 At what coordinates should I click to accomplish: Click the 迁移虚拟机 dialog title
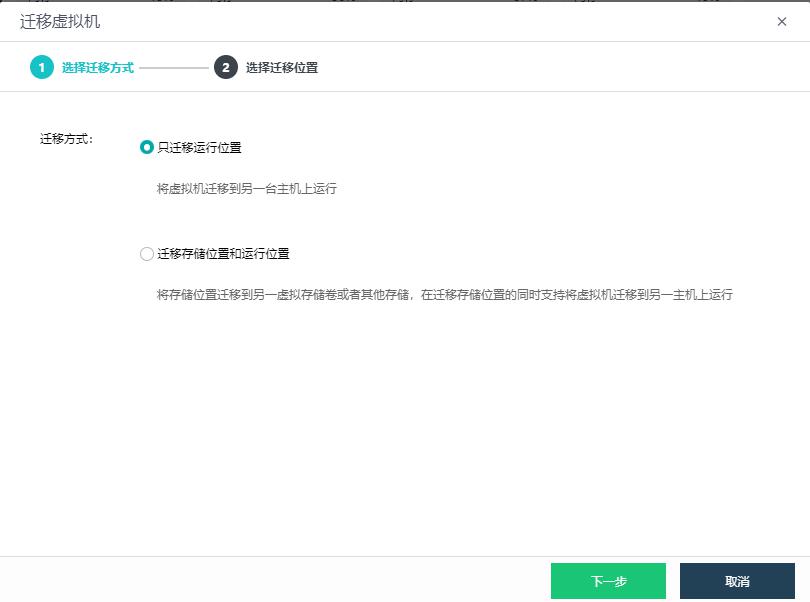pos(60,21)
